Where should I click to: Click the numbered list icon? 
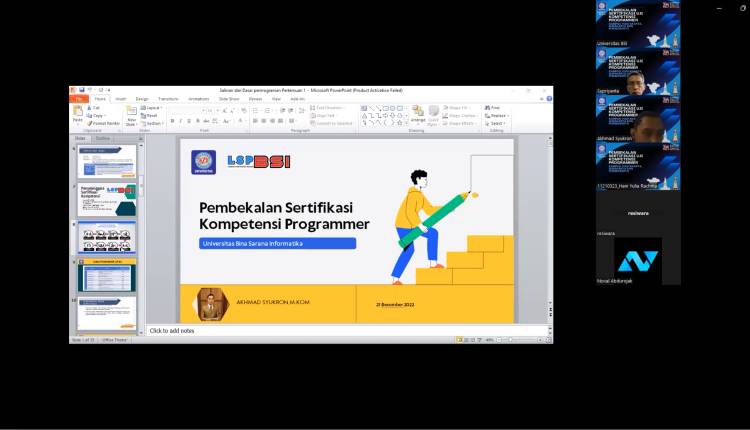268,110
